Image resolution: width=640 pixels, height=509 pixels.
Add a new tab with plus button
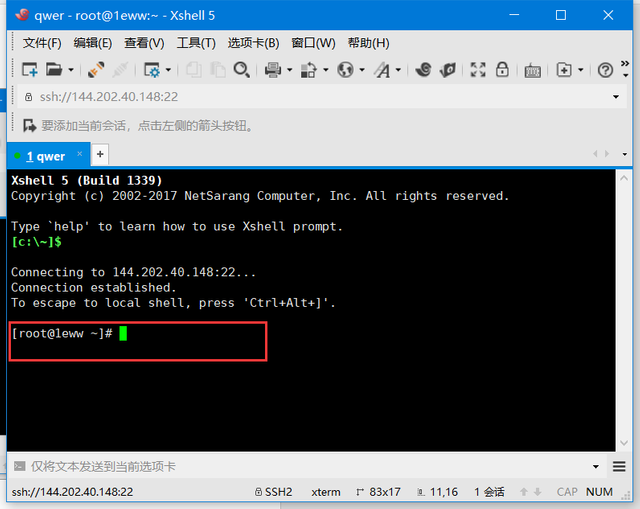pyautogui.click(x=100, y=154)
